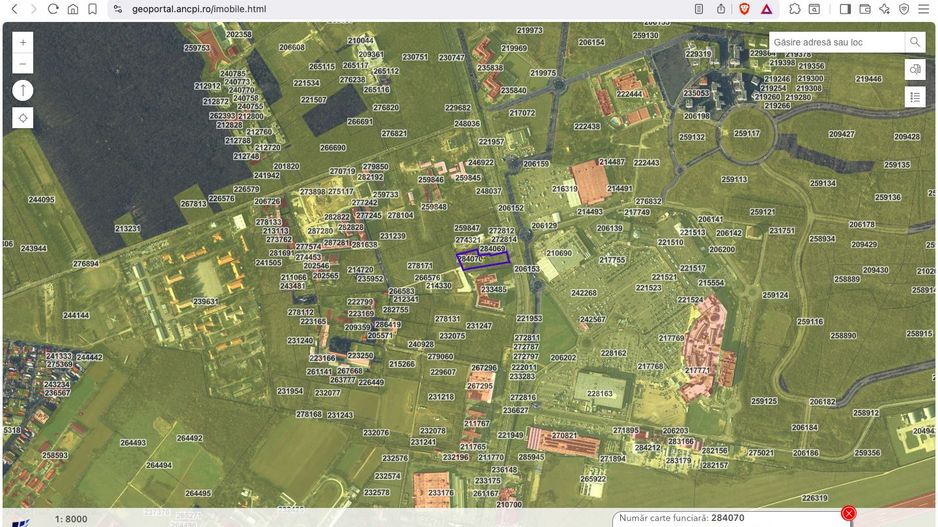
Task: Open the browser extensions puzzle icon
Action: click(794, 9)
